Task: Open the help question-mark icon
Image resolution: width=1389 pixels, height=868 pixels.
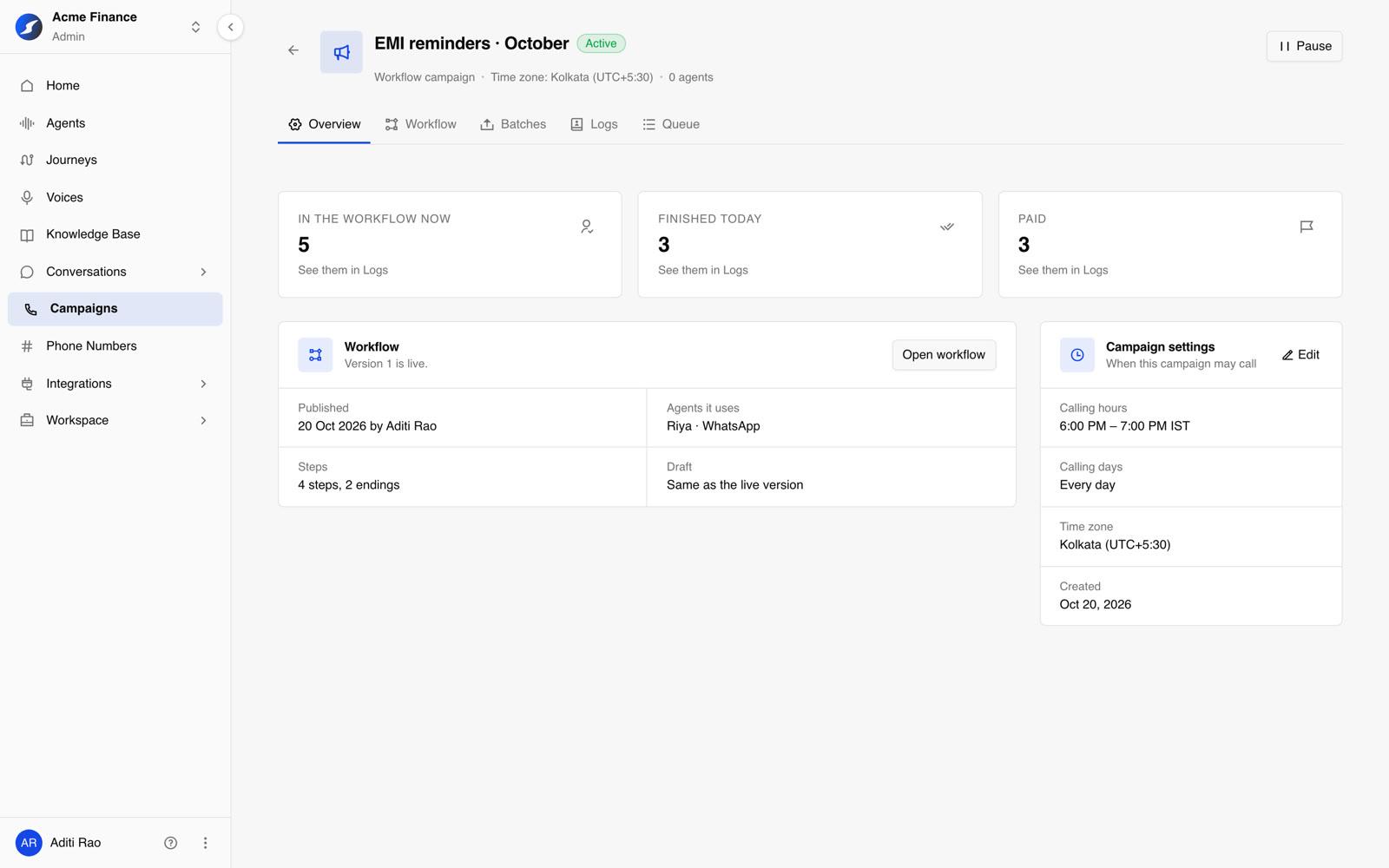Action: coord(171,843)
